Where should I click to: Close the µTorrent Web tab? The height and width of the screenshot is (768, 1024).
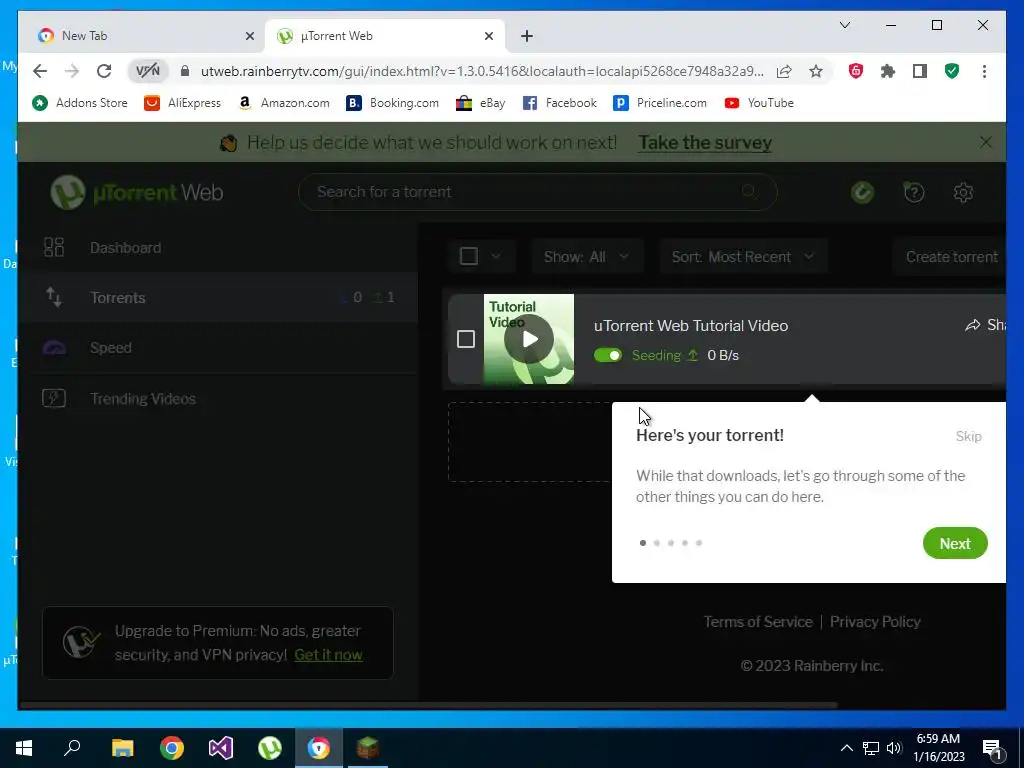[488, 36]
